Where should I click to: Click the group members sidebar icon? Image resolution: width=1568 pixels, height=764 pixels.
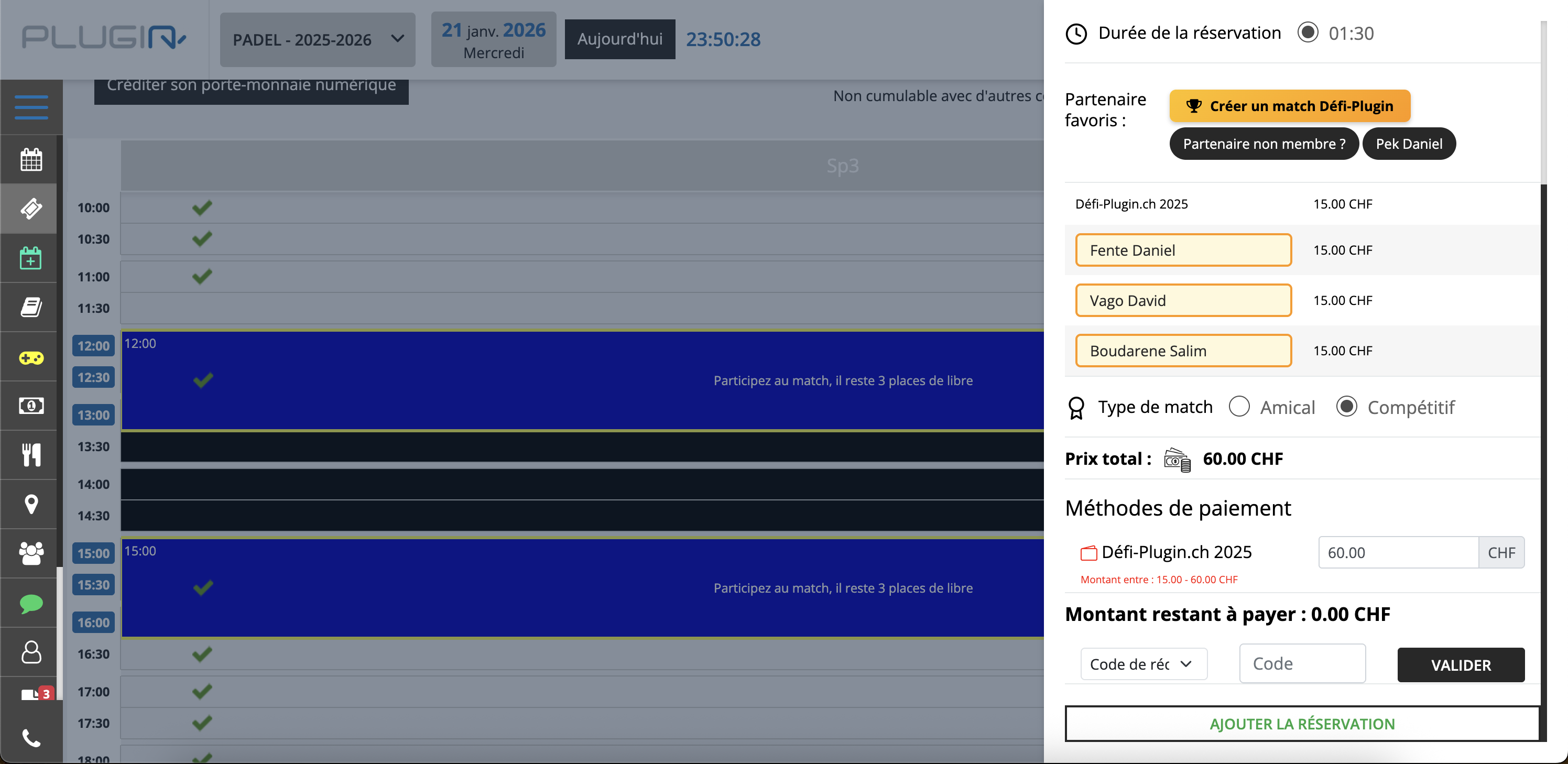[x=31, y=553]
